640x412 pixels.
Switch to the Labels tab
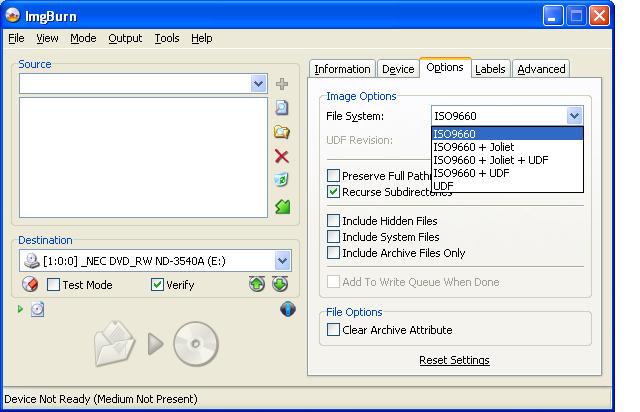(490, 69)
